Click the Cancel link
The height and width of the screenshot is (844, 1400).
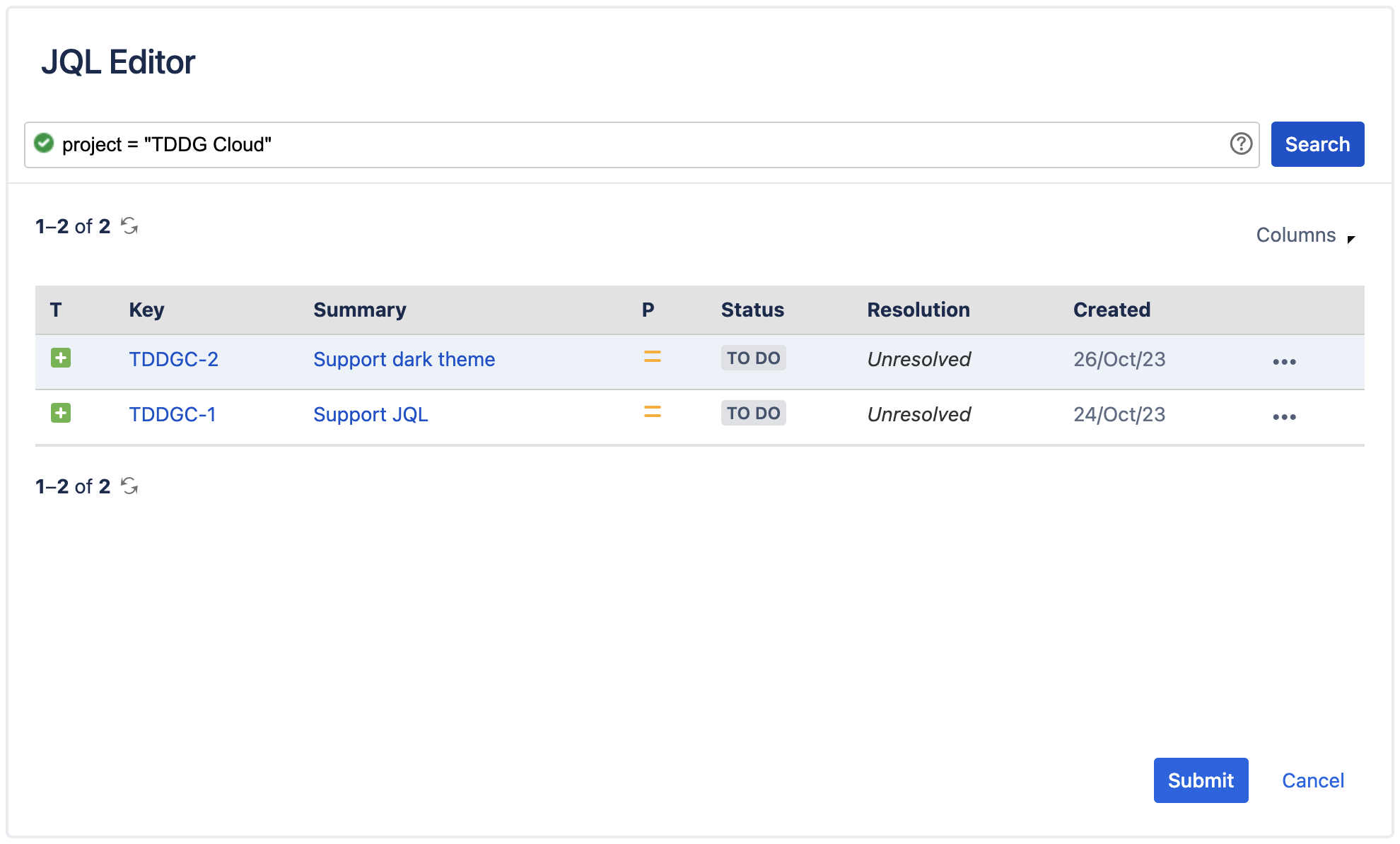pyautogui.click(x=1312, y=780)
